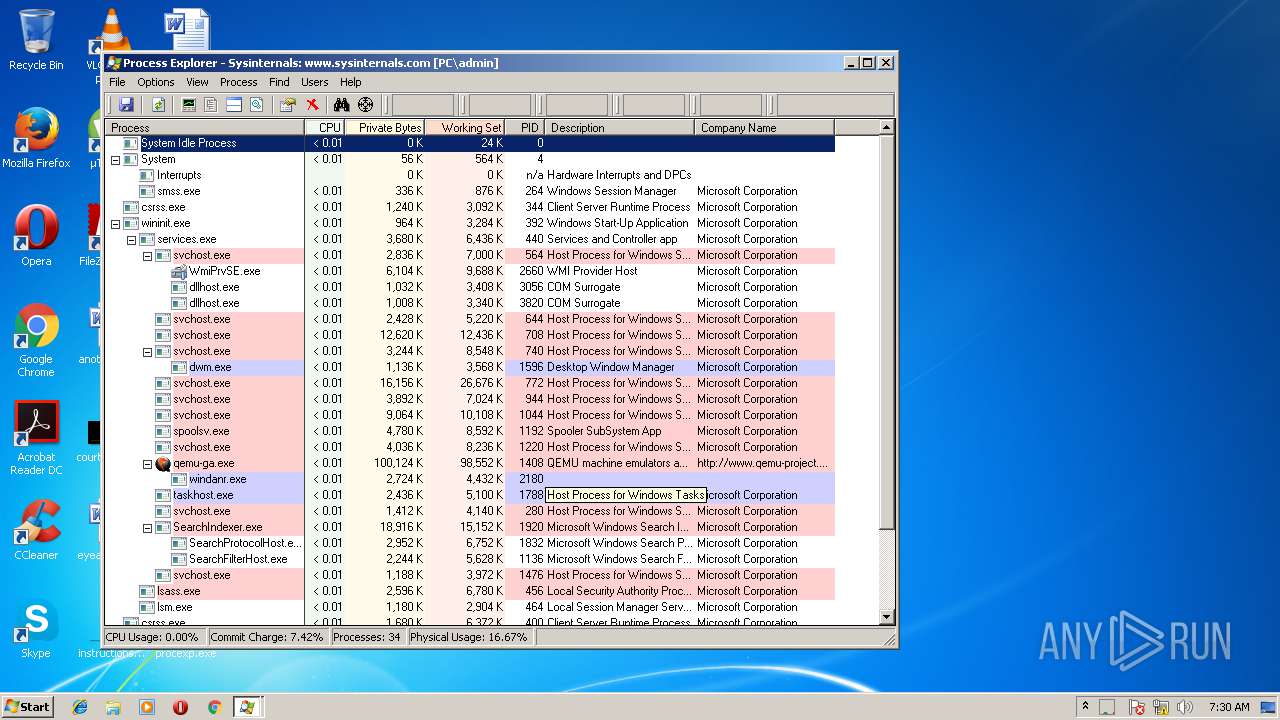Open the Opera desktop icon
1280x720 pixels.
tap(36, 236)
